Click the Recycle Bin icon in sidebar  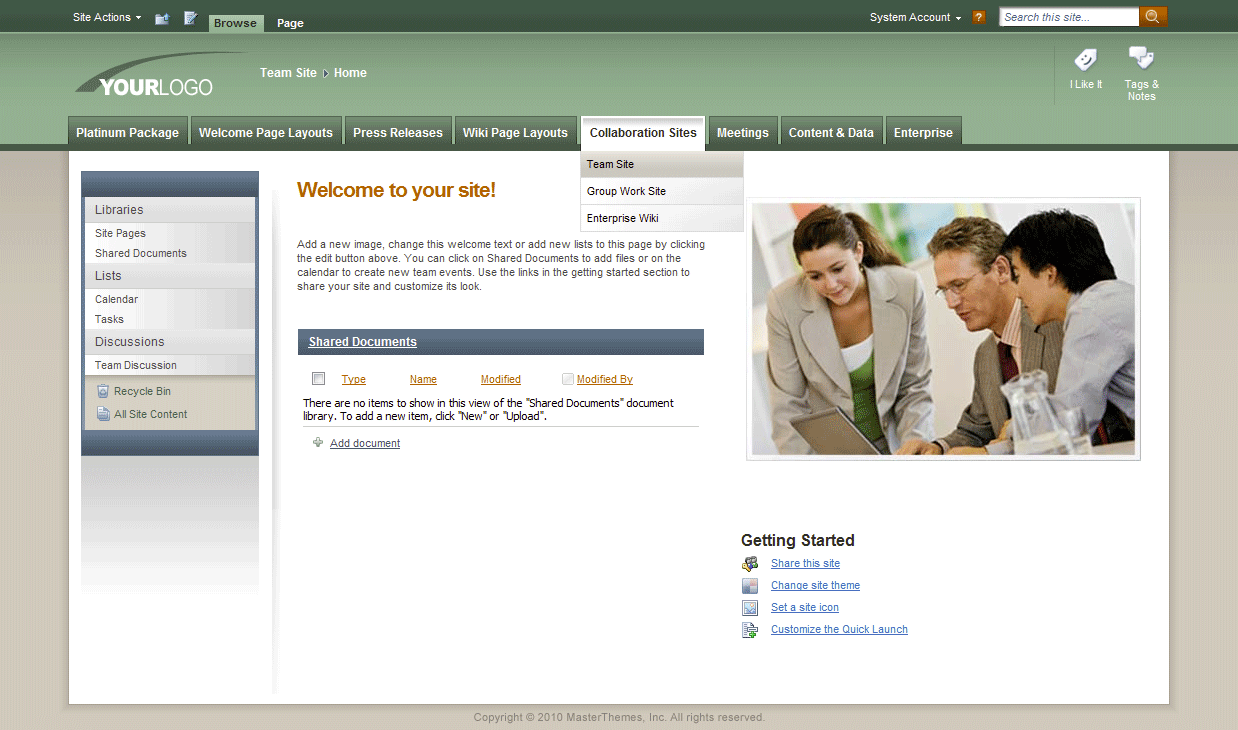tap(103, 390)
